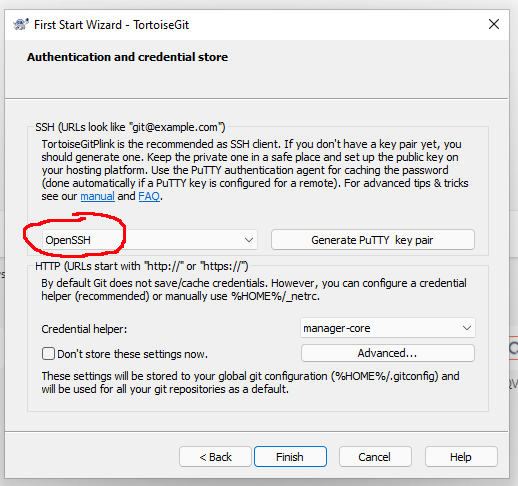Select the OpenSSH text in the combo box

pos(68,240)
